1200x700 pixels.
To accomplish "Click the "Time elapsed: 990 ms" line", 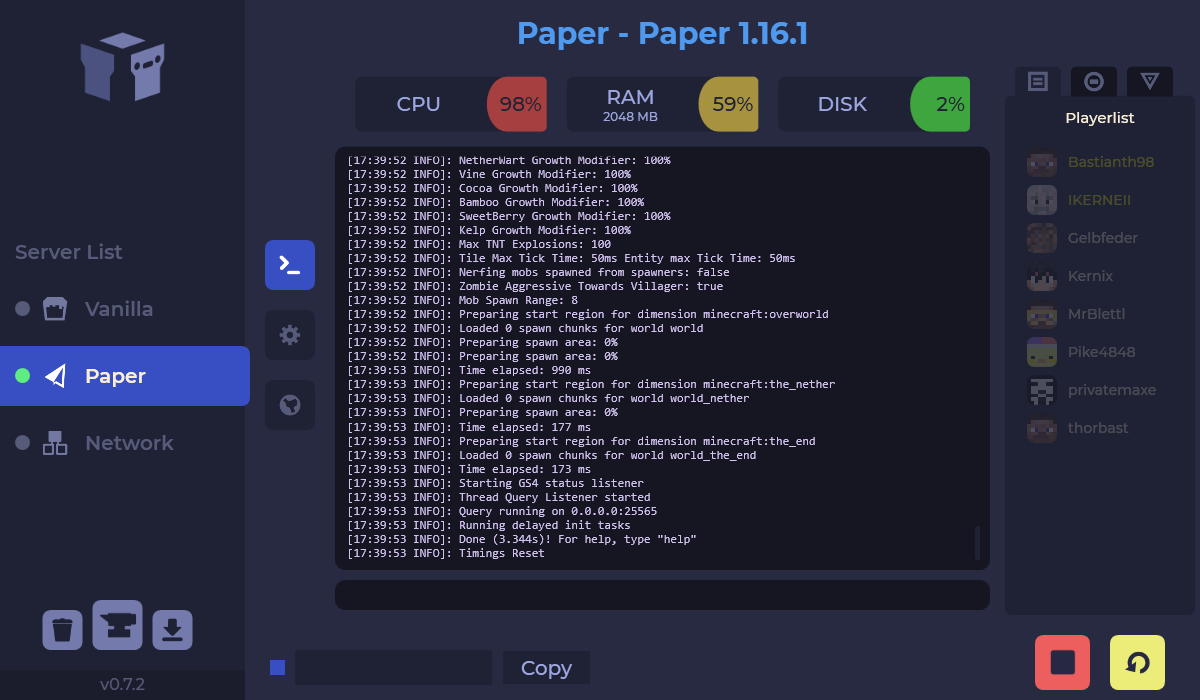I will point(469,370).
